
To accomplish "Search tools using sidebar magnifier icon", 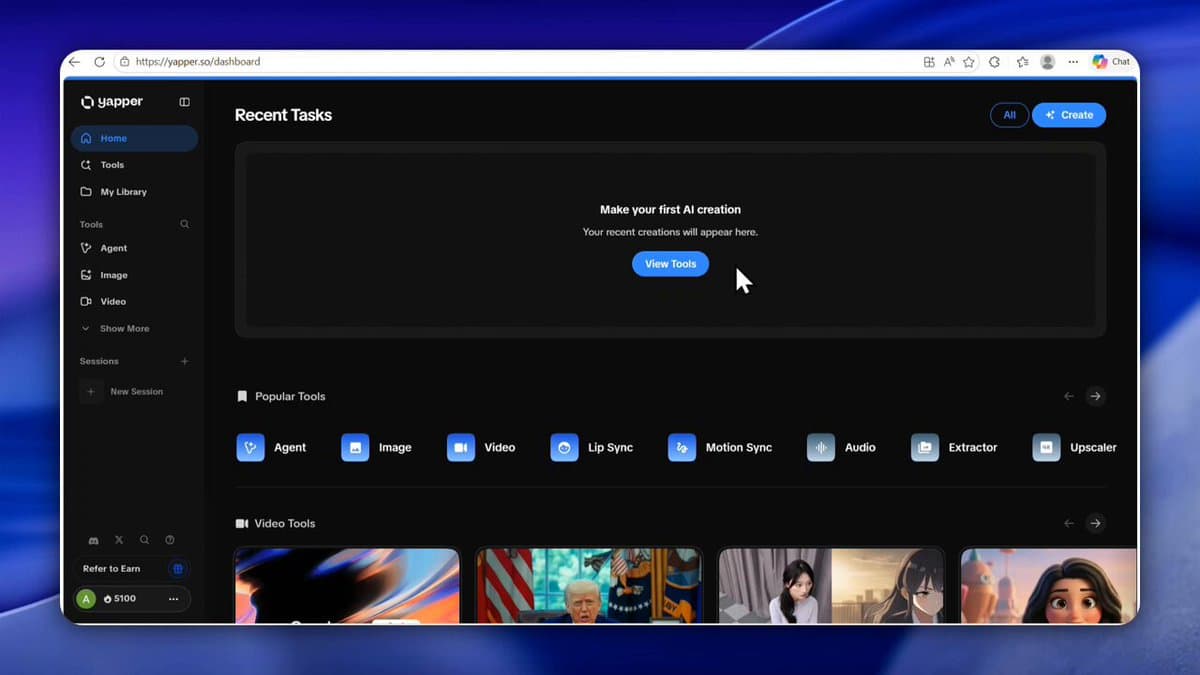I will [x=184, y=224].
